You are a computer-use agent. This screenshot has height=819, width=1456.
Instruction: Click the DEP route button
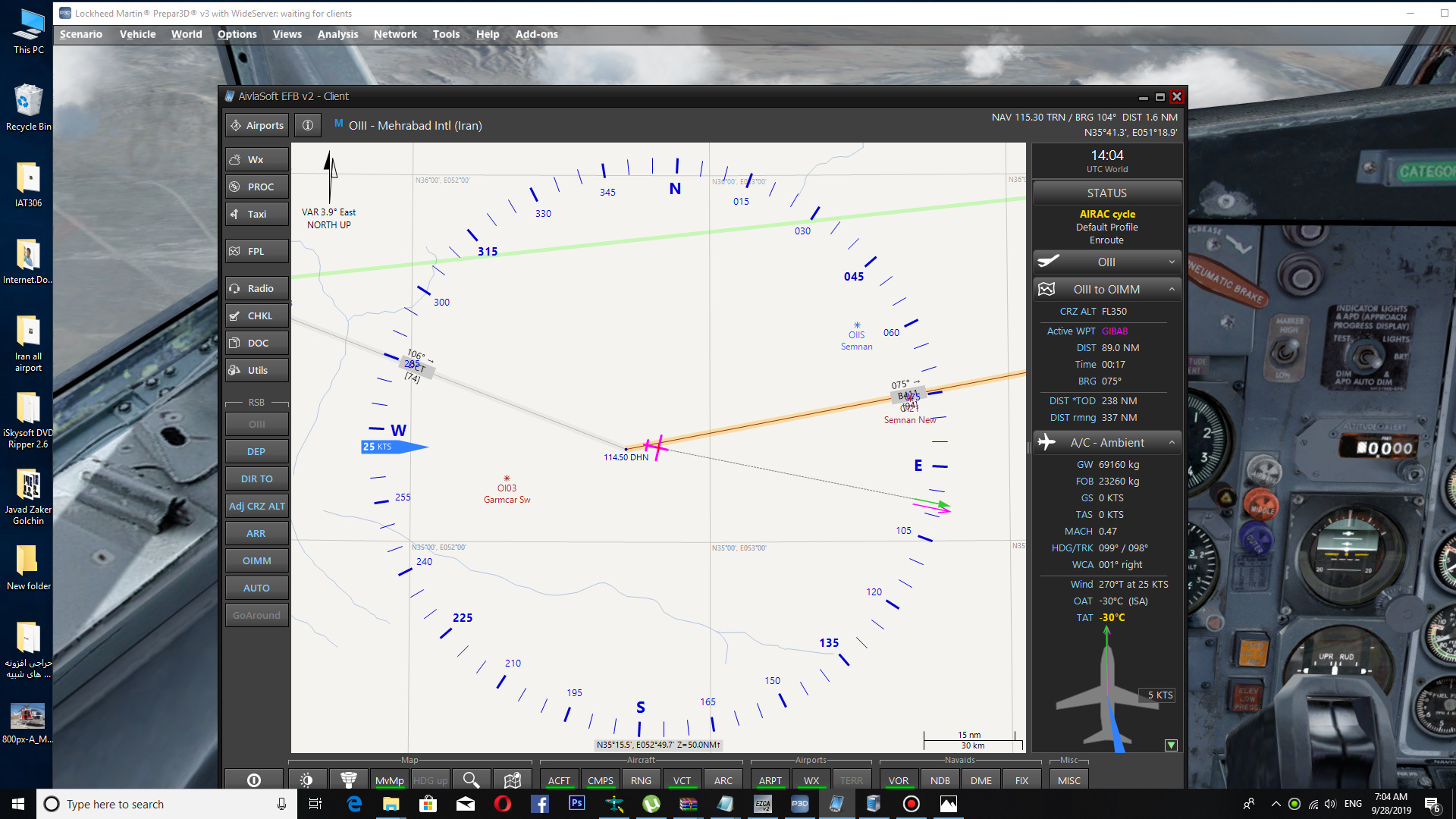click(x=257, y=451)
